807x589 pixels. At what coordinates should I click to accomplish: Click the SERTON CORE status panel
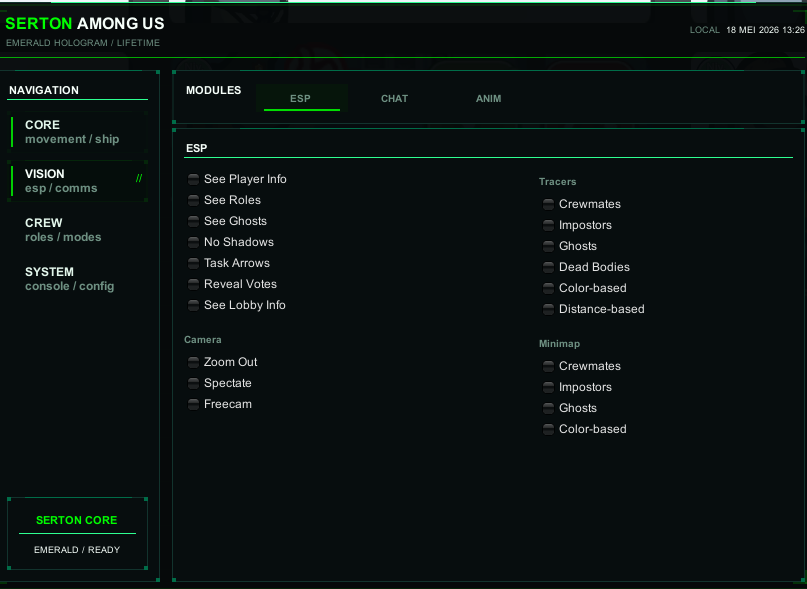click(78, 533)
